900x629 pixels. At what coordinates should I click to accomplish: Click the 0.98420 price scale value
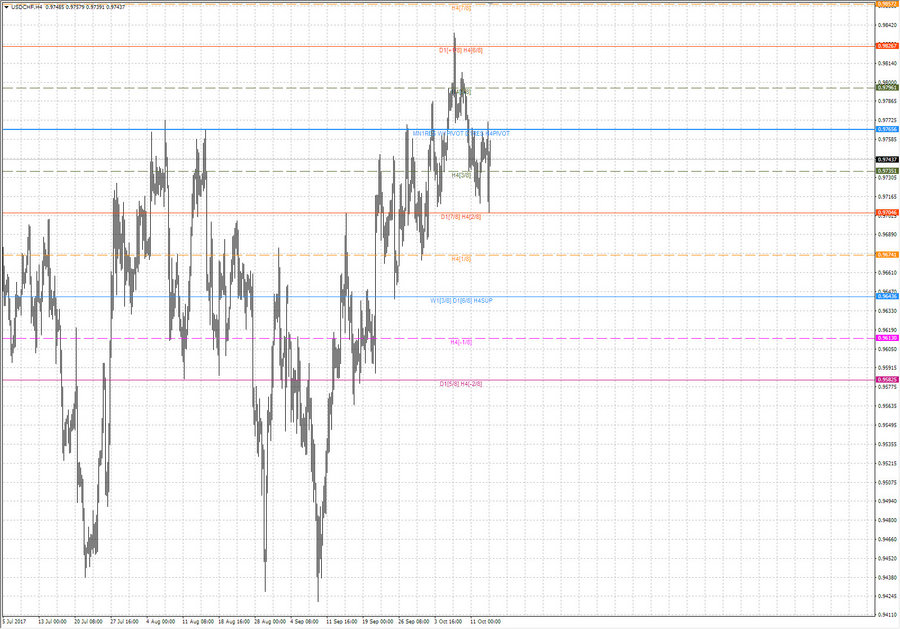coord(887,25)
